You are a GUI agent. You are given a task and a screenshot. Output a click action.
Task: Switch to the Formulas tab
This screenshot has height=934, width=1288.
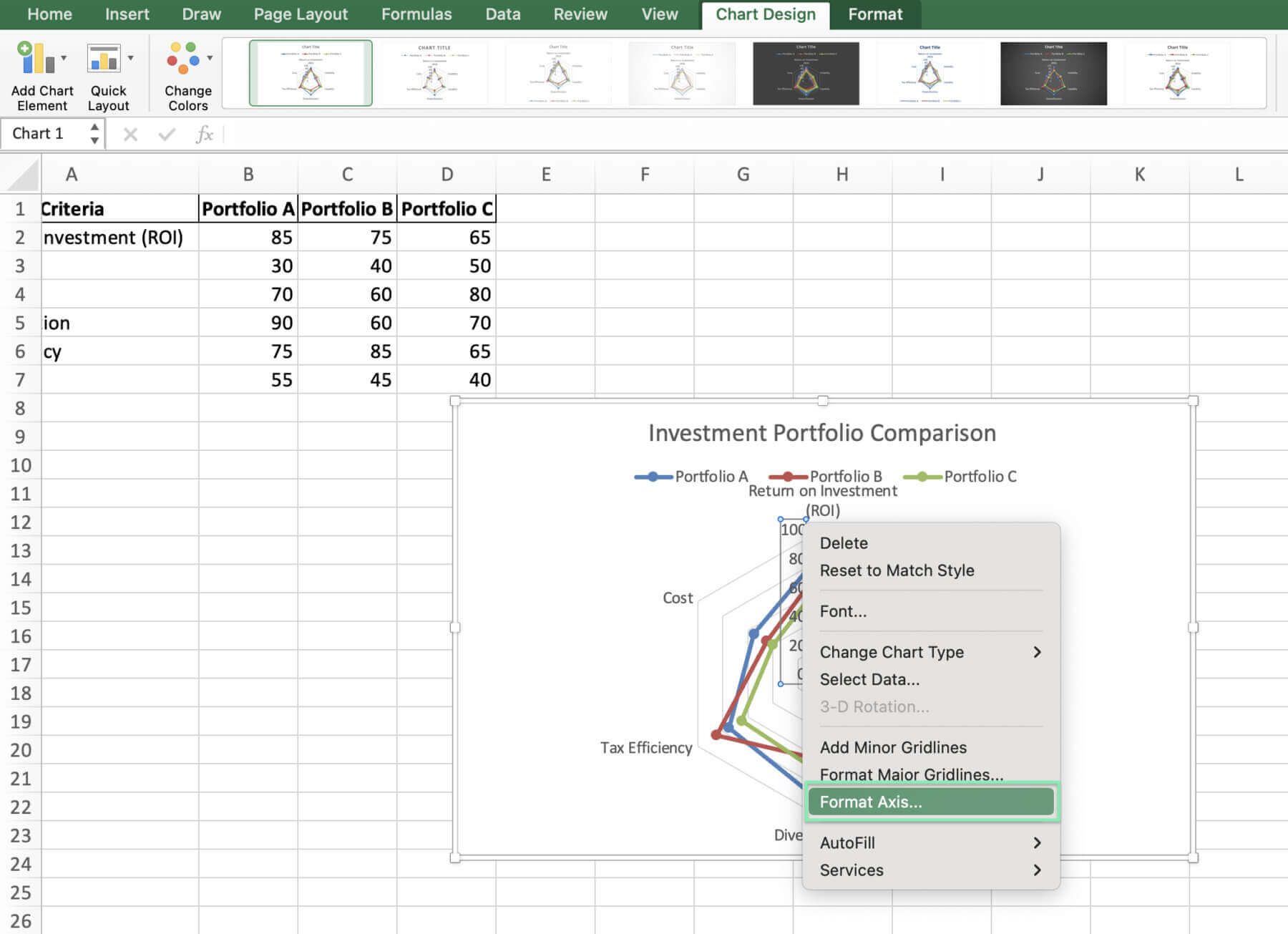click(416, 14)
